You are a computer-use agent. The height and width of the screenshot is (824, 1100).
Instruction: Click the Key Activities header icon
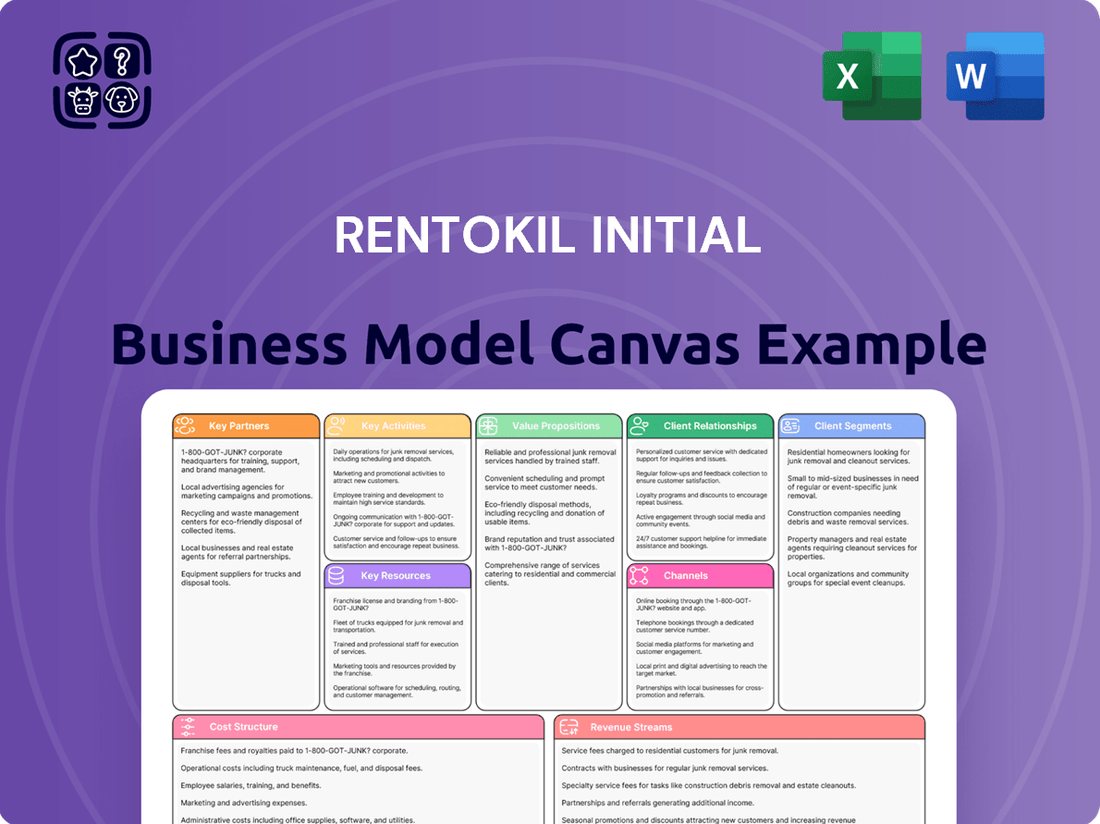pos(337,426)
